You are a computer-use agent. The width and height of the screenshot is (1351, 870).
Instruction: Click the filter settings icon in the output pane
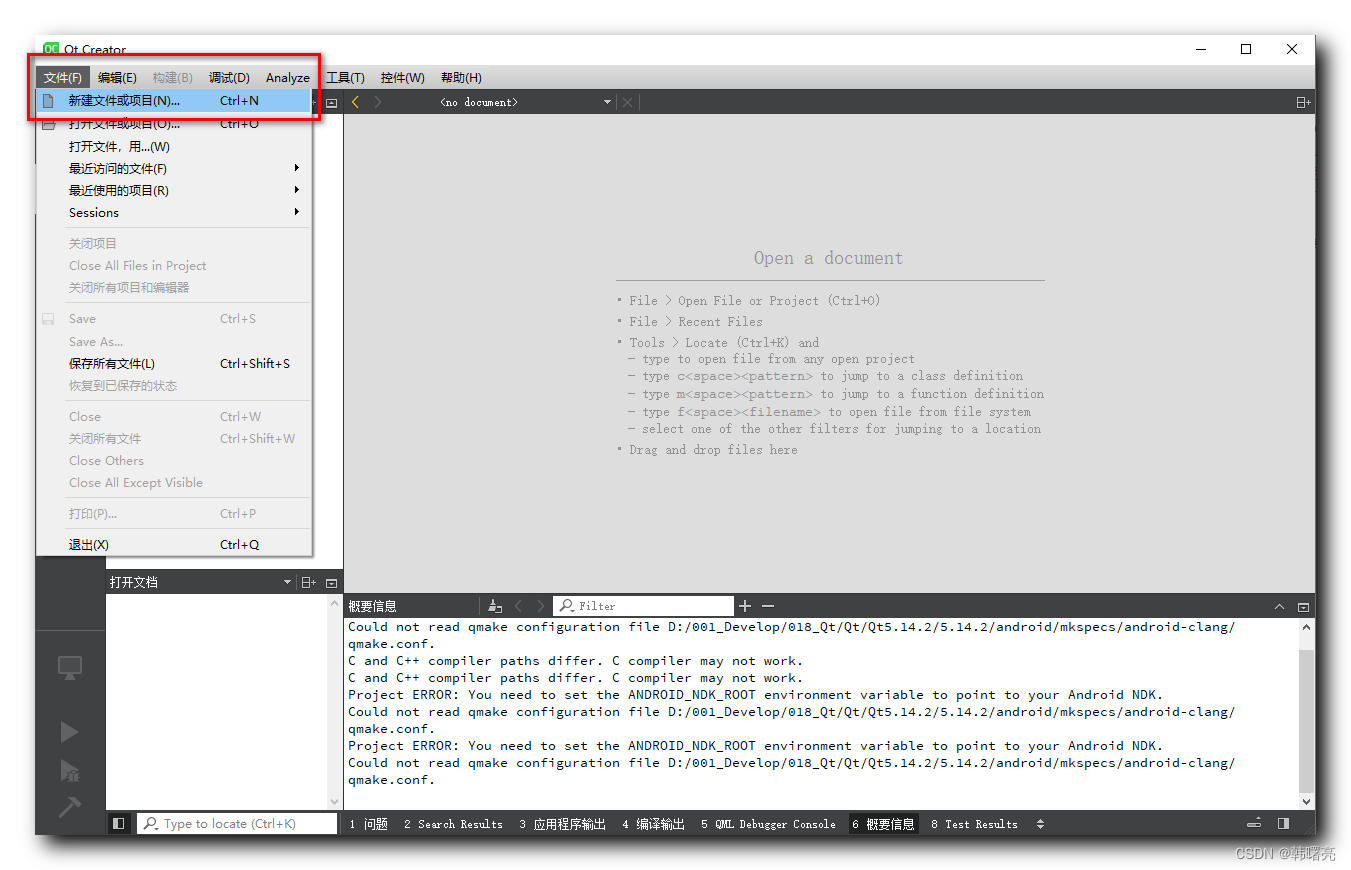coord(494,605)
